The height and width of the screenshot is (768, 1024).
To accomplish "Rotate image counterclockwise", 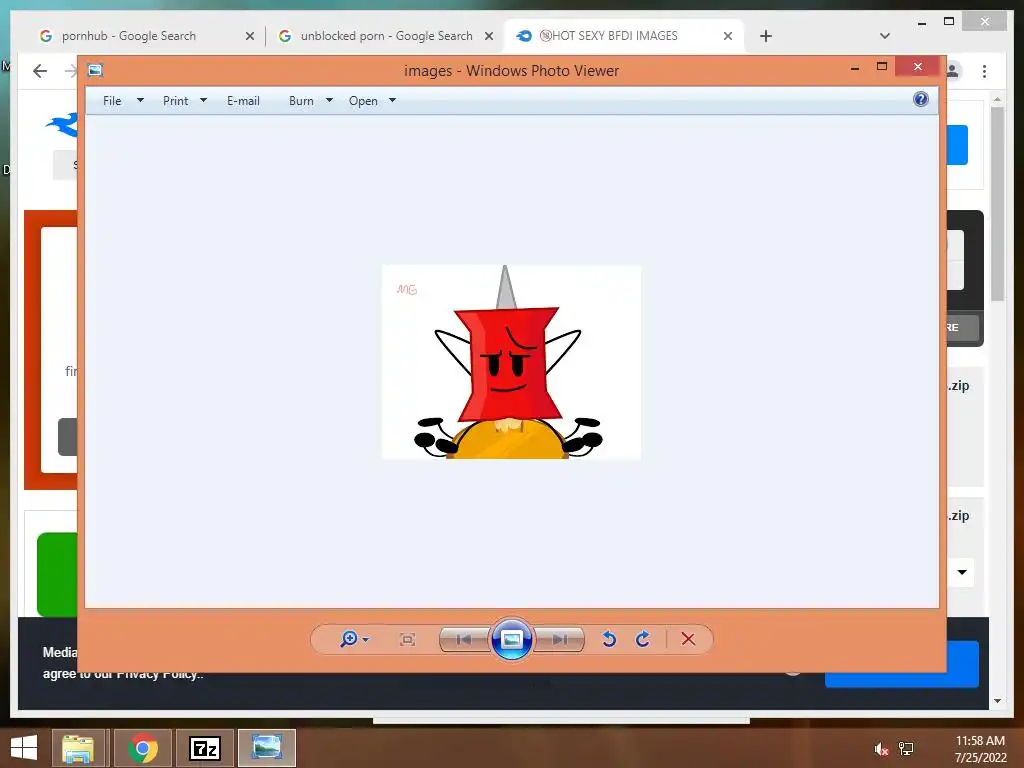I will (x=609, y=639).
